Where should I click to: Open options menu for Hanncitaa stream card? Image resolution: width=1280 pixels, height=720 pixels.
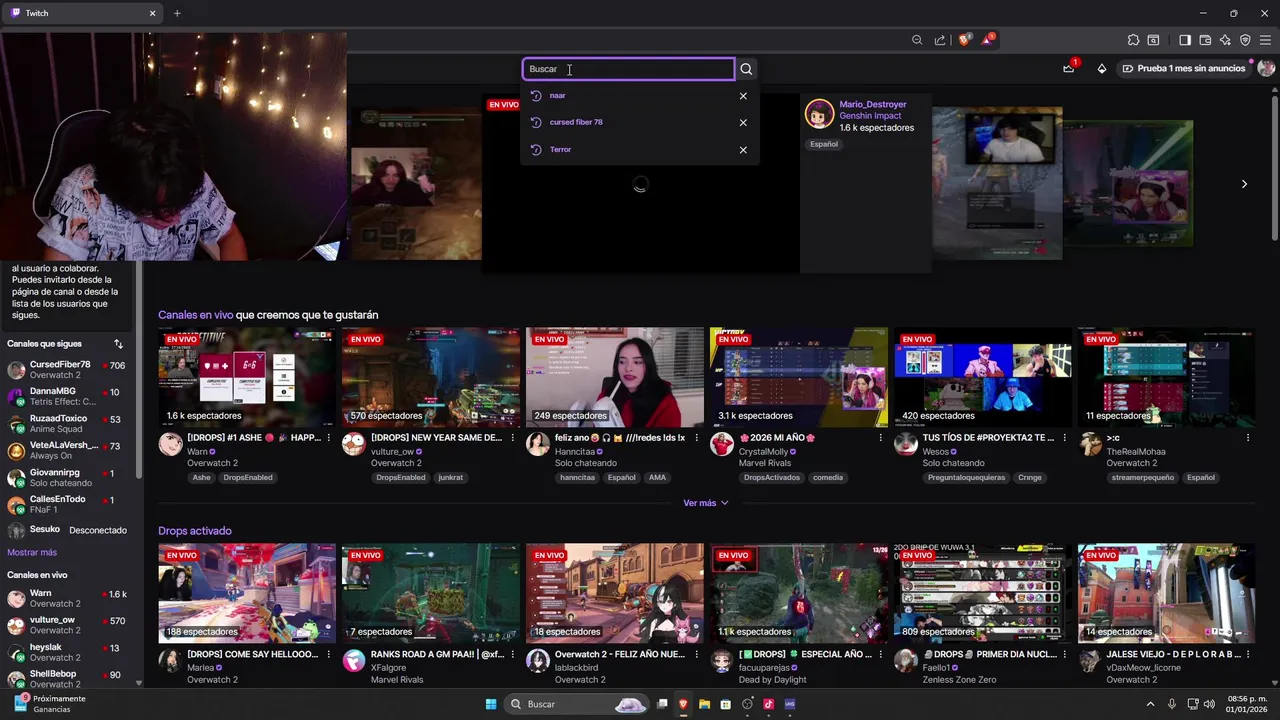point(697,438)
